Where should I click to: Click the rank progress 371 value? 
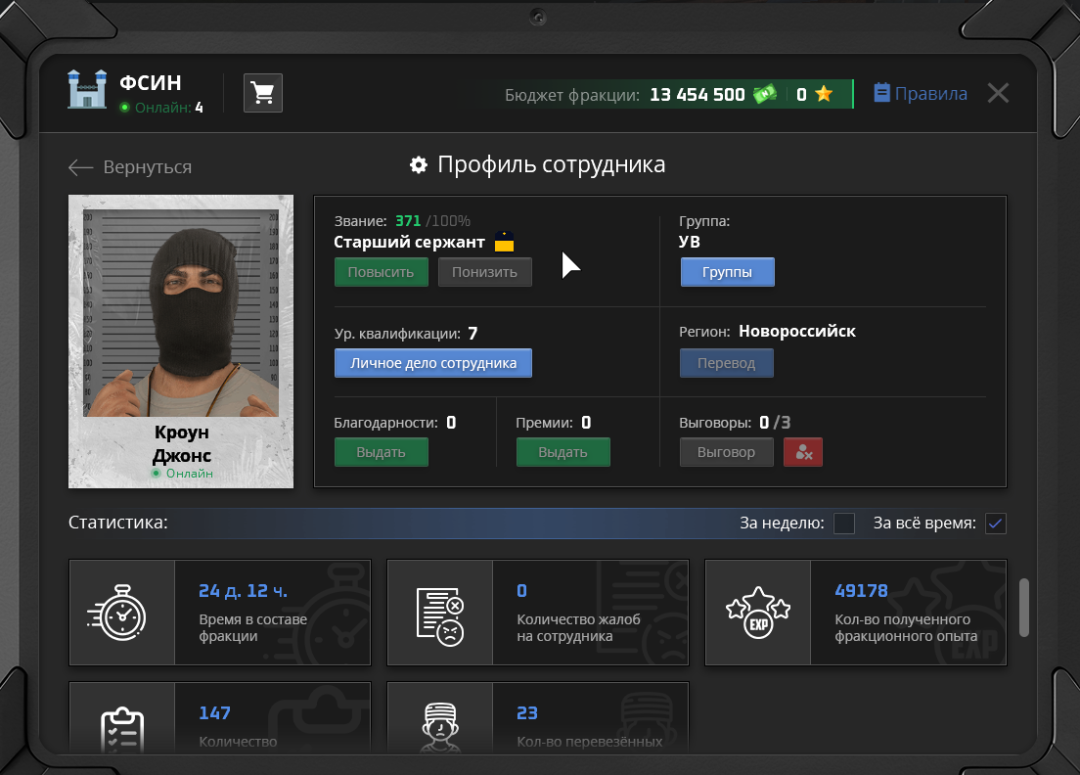[x=408, y=221]
